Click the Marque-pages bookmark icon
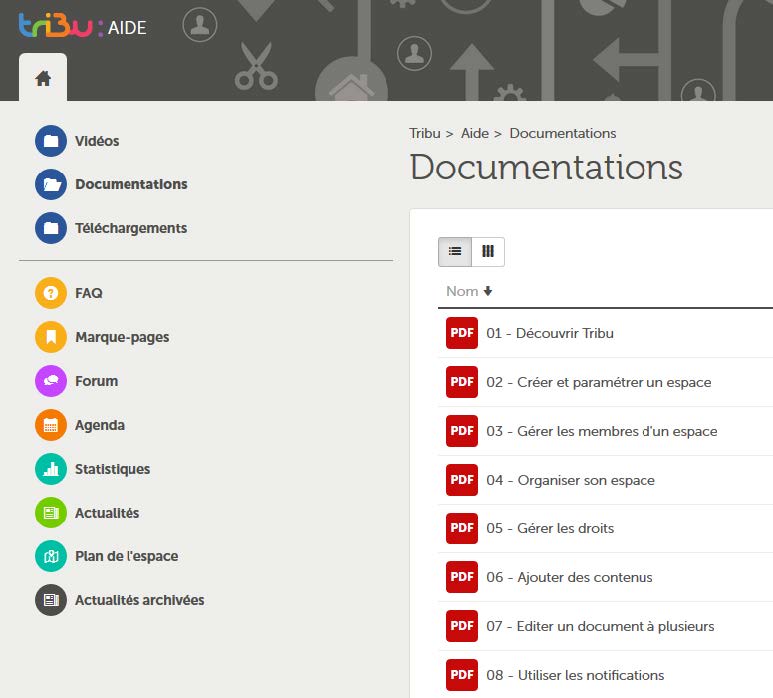Image resolution: width=773 pixels, height=698 pixels. 51,337
